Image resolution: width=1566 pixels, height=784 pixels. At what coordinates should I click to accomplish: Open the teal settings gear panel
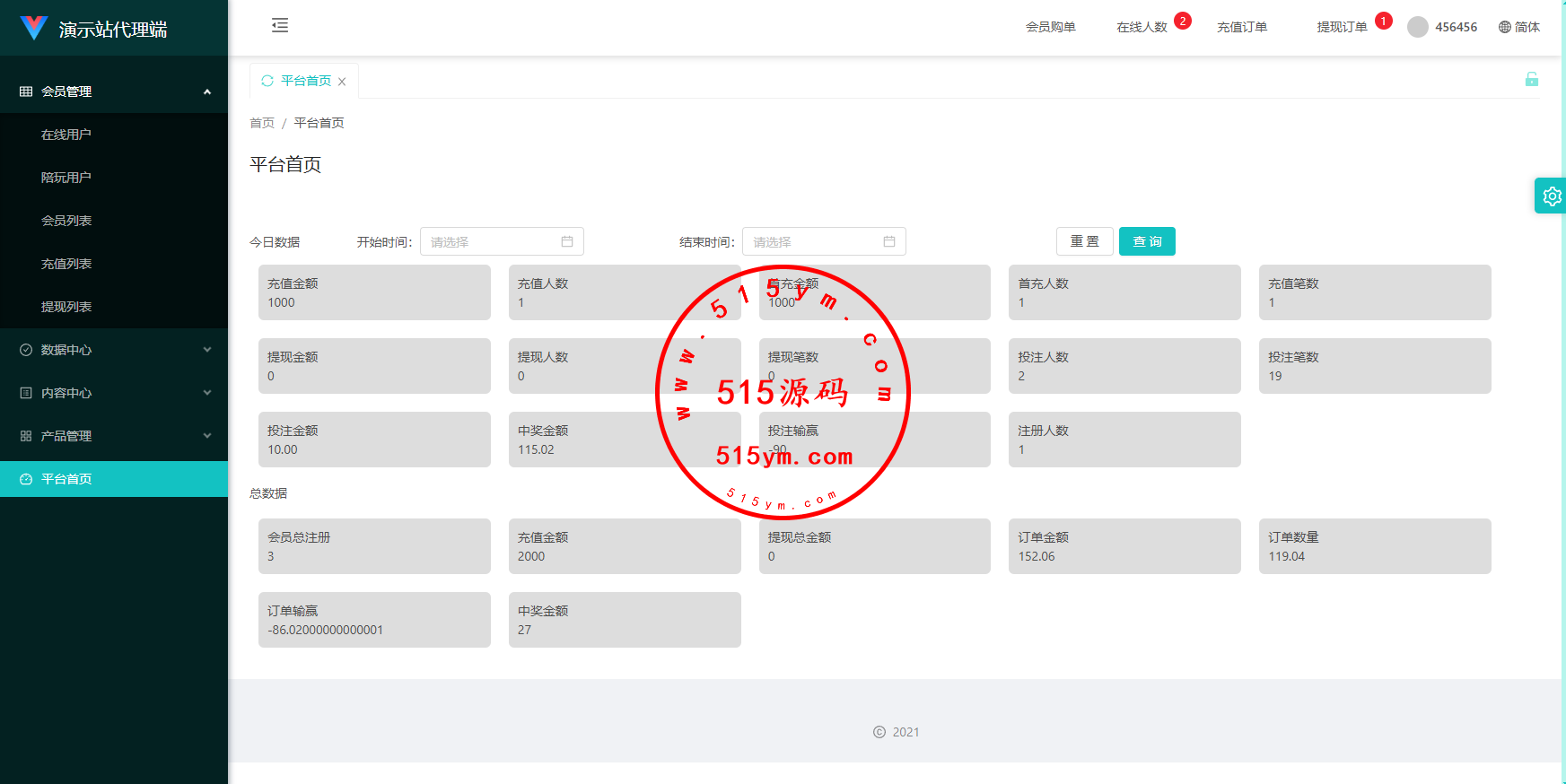click(1551, 196)
